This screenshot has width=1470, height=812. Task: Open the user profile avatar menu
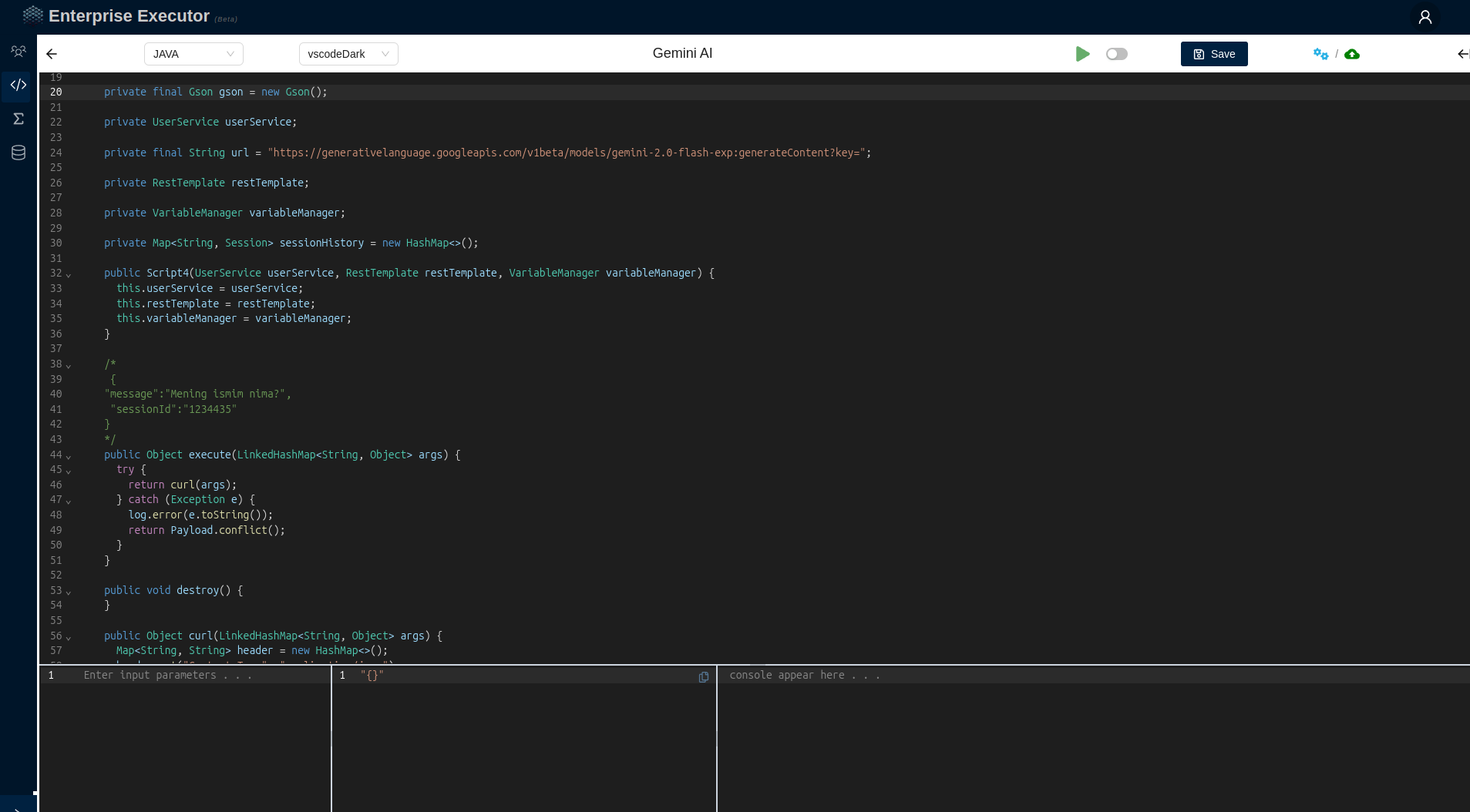click(x=1425, y=17)
